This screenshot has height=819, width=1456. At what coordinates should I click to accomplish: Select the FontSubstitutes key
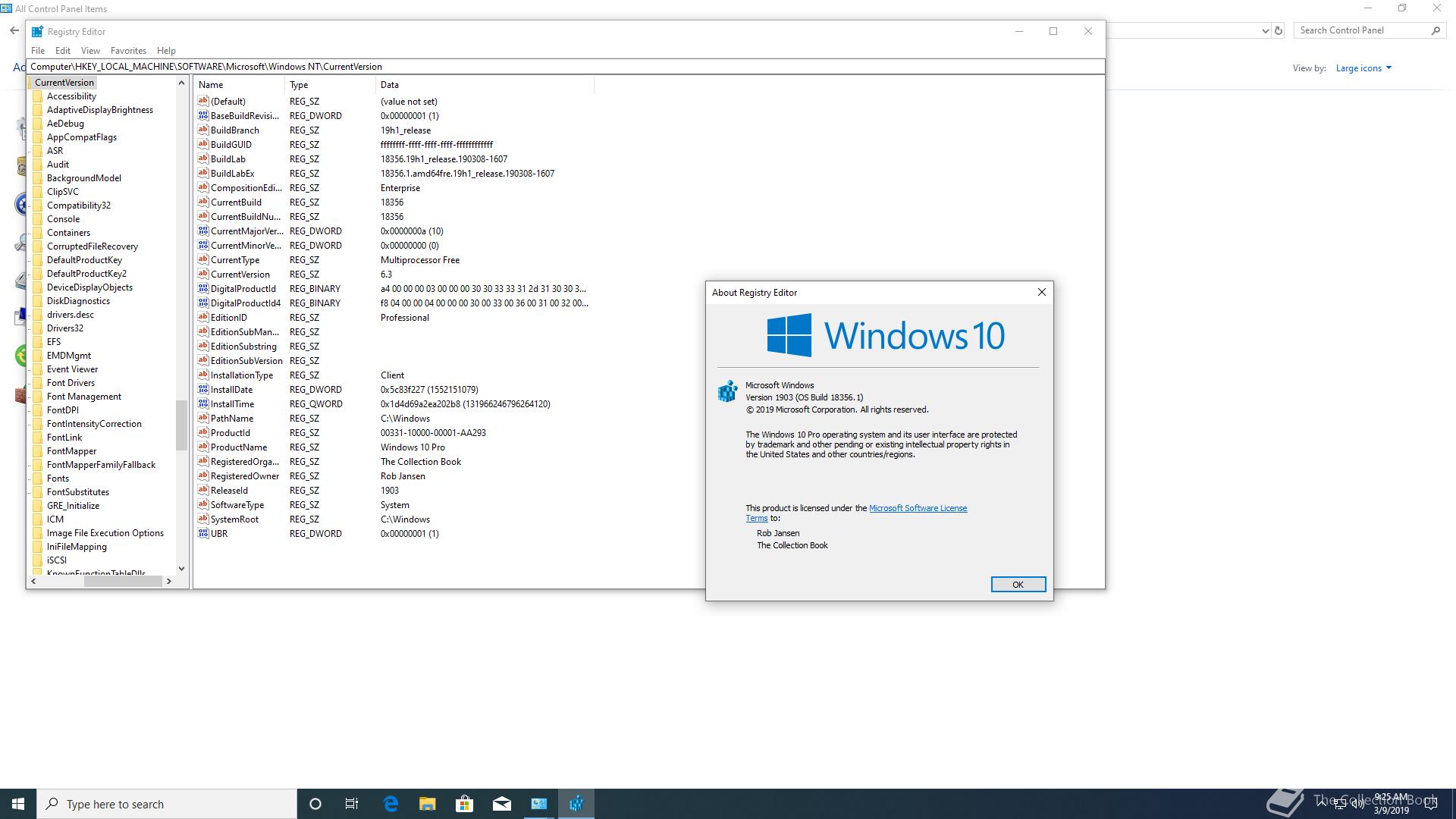(78, 492)
